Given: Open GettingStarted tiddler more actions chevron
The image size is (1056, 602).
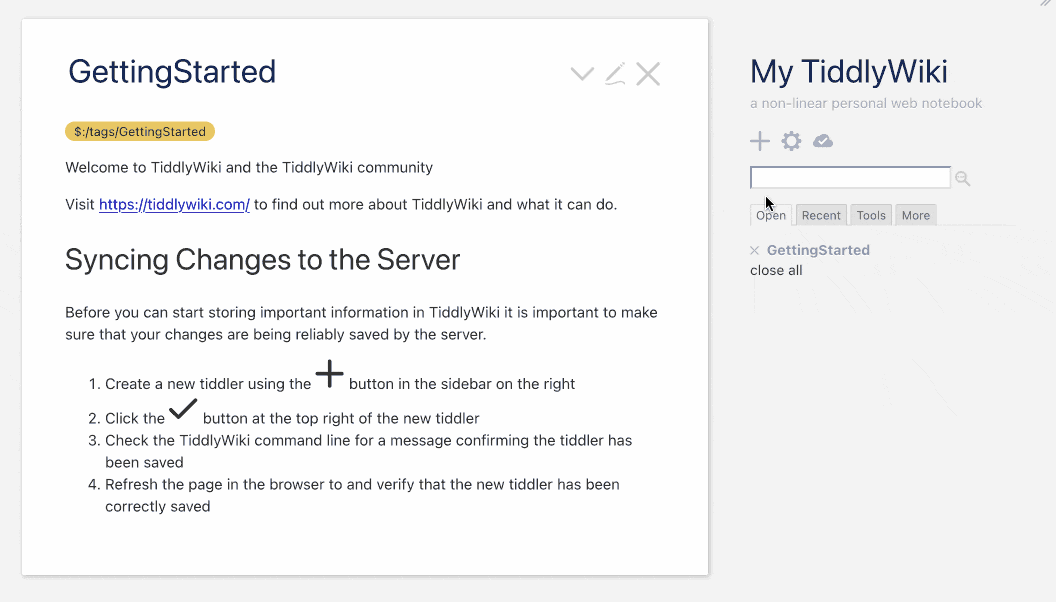Looking at the screenshot, I should click(582, 73).
